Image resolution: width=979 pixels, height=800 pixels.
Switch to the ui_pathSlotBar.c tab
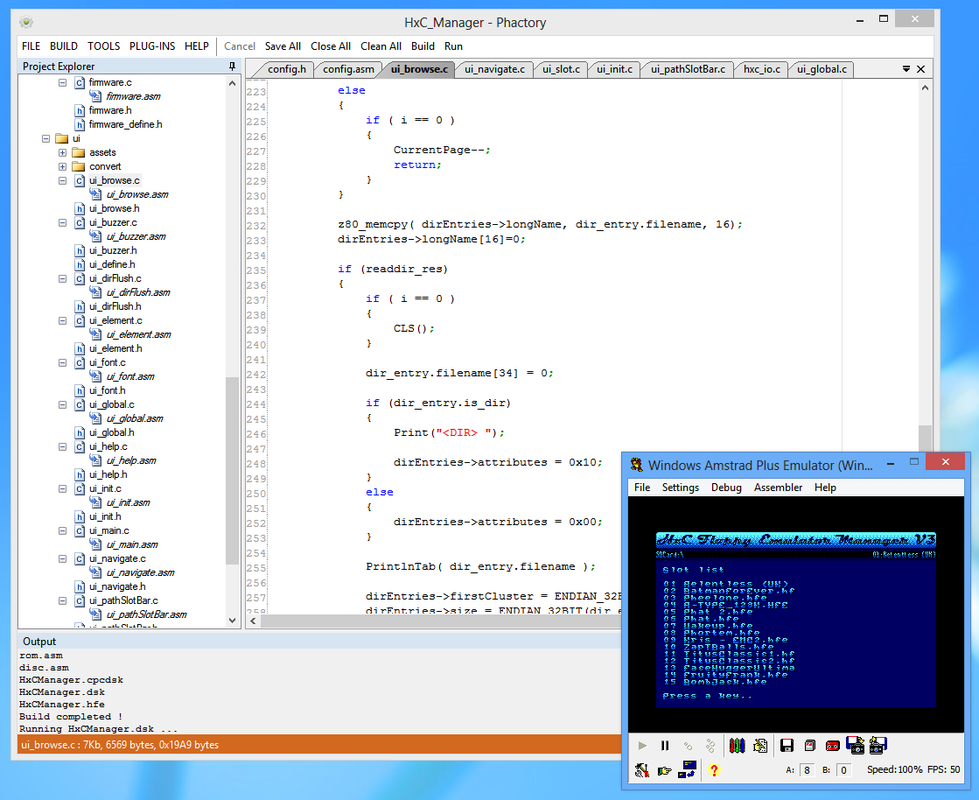[x=688, y=69]
